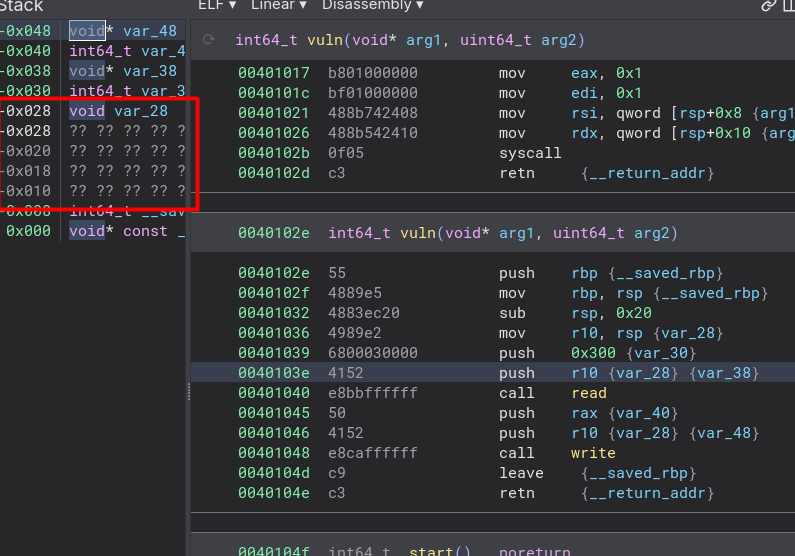
Task: Follow the 'write' call target
Action: pos(593,453)
